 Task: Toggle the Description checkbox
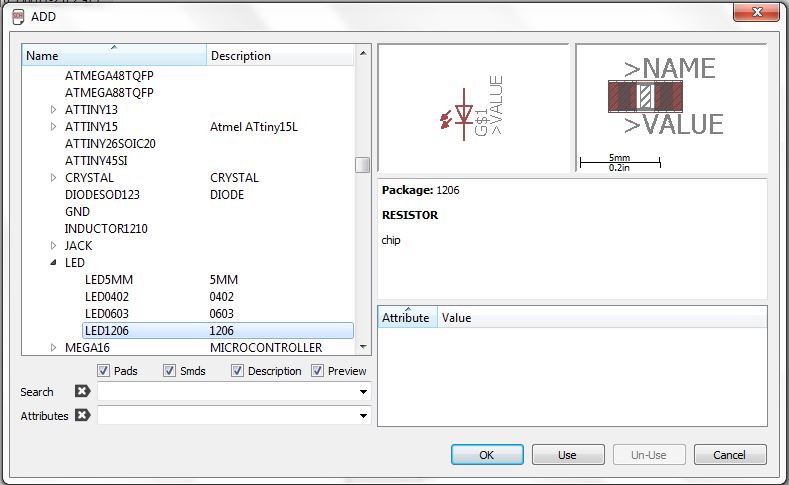[x=237, y=371]
